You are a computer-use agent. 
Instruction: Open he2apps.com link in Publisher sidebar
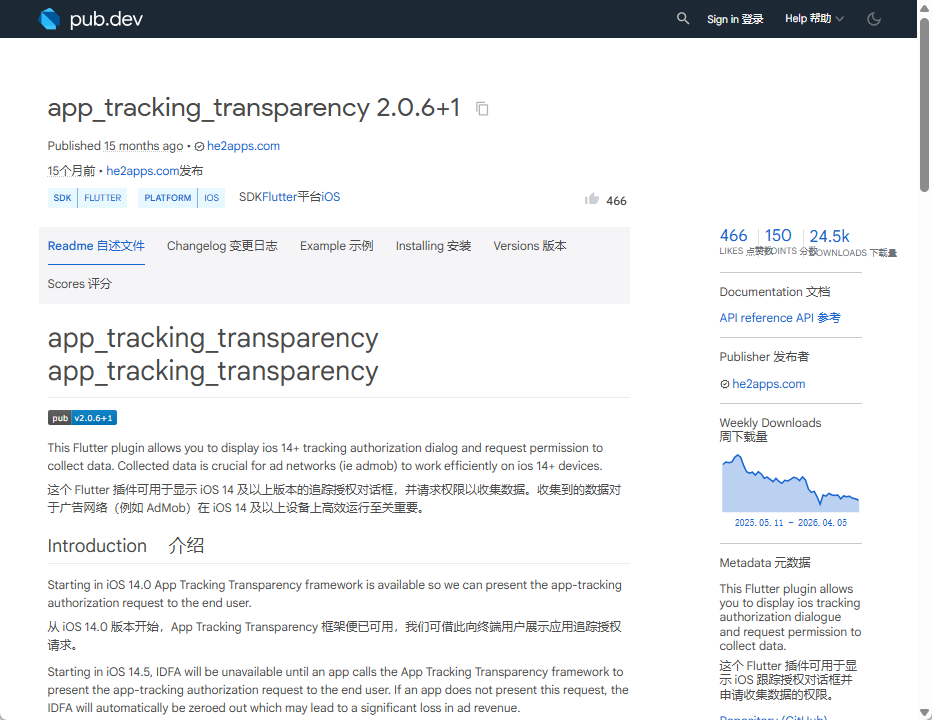point(769,384)
